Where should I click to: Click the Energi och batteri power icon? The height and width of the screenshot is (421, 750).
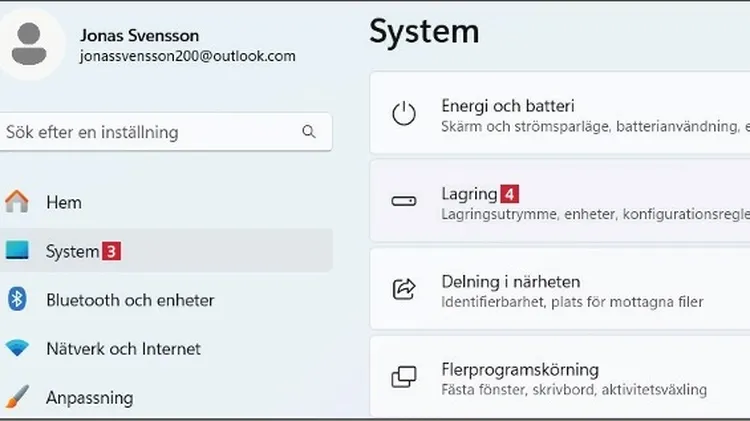[404, 114]
